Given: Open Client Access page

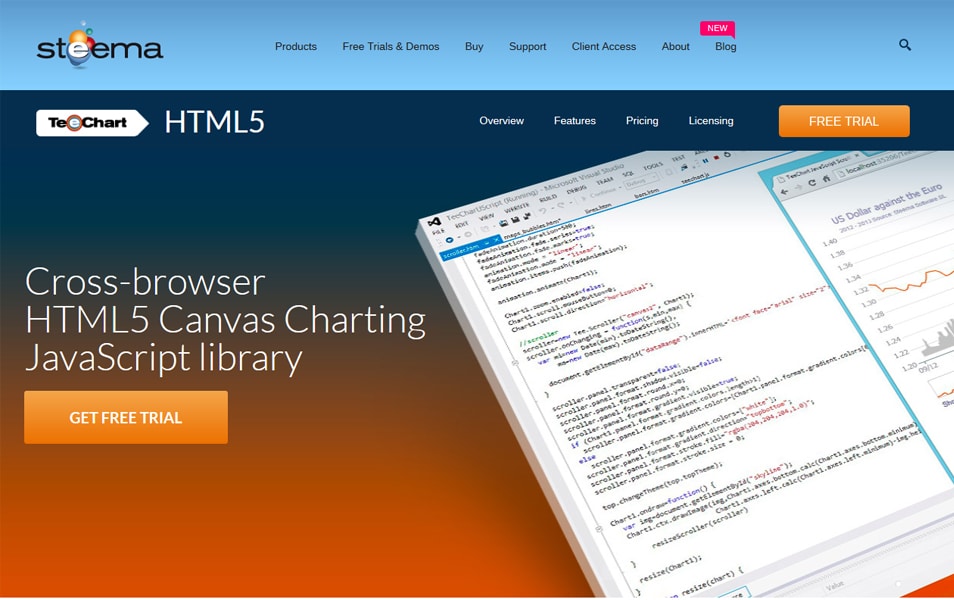Looking at the screenshot, I should click(604, 46).
